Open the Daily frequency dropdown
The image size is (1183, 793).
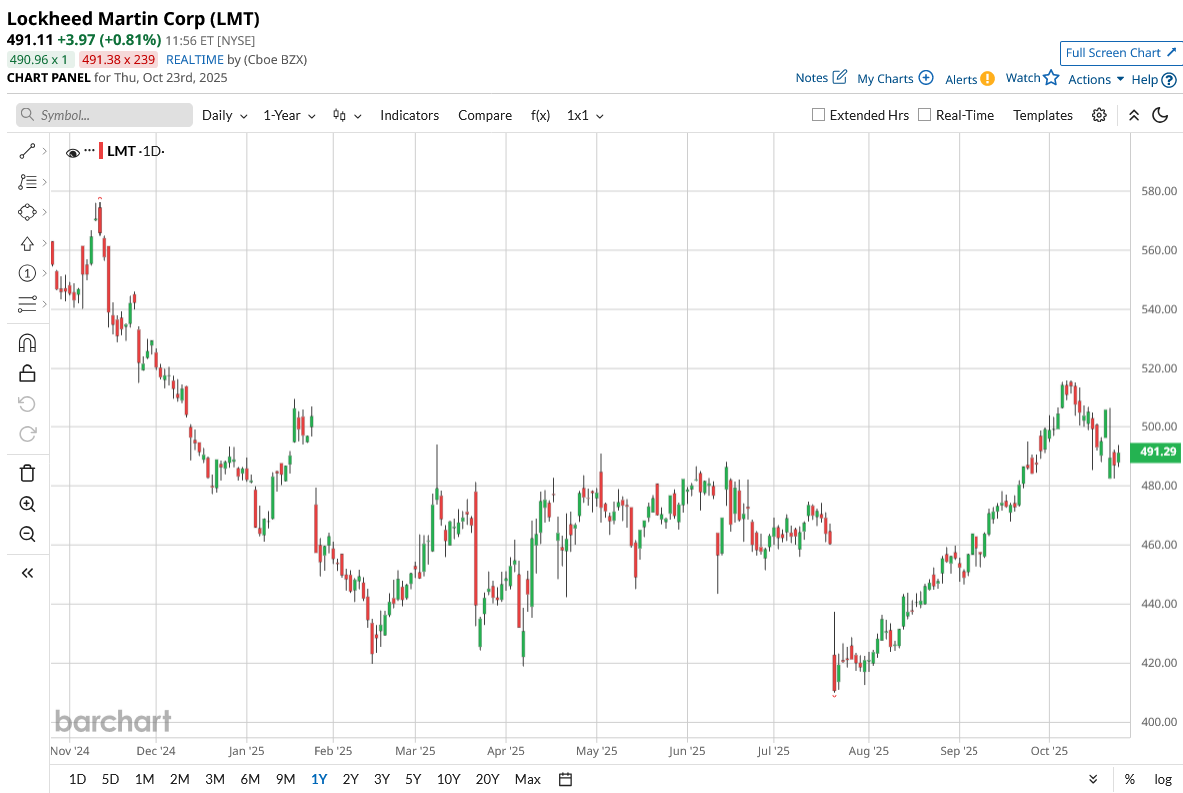pyautogui.click(x=225, y=115)
